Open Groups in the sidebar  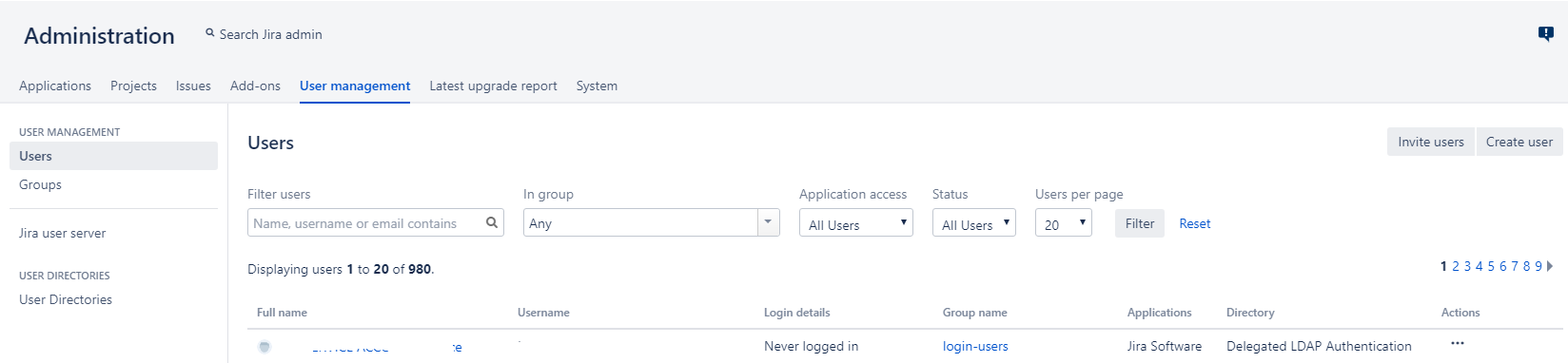pos(40,184)
